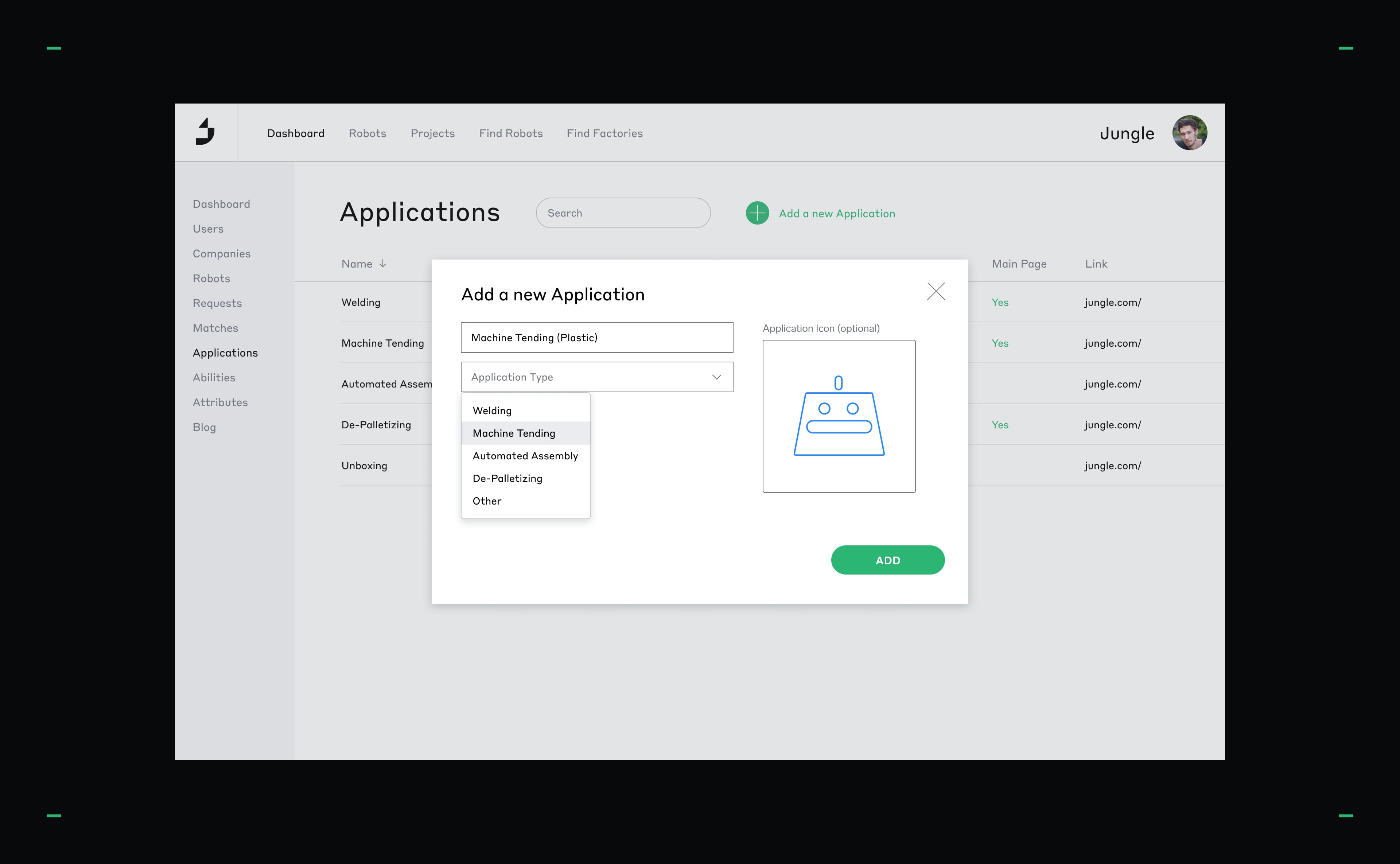Click the Jungle logo icon
This screenshot has width=1400, height=864.
coord(205,132)
